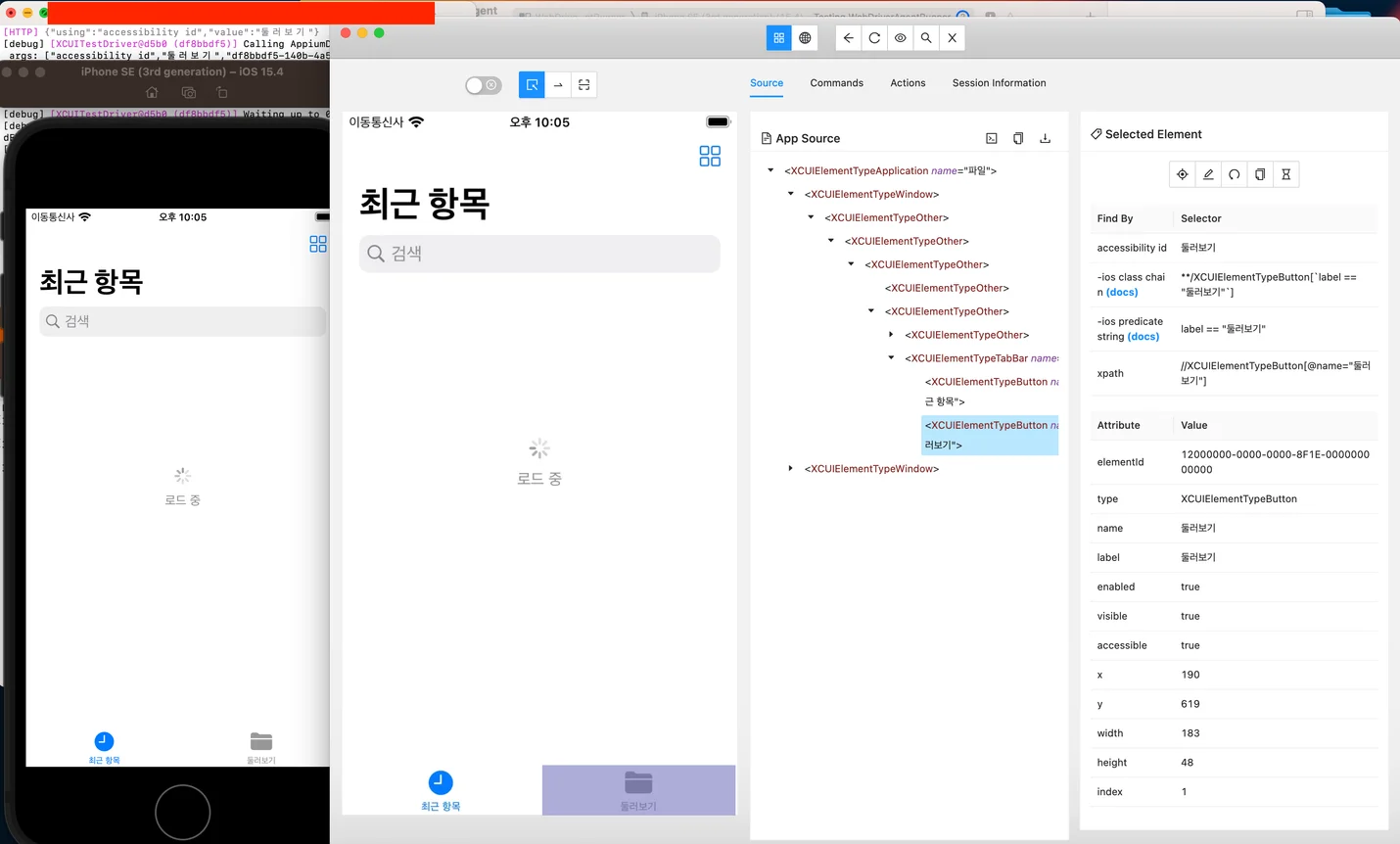This screenshot has height=844, width=1400.
Task: Choose Swipe By Coordinates arrow mode
Action: coord(558,85)
